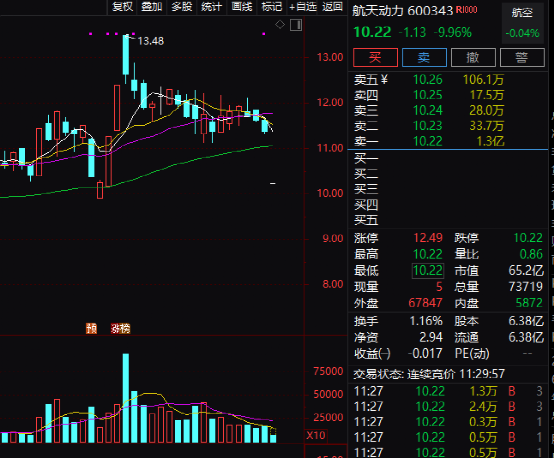Click the 撤 cancel order button
Viewport: 554px width, 458px height.
click(x=473, y=57)
